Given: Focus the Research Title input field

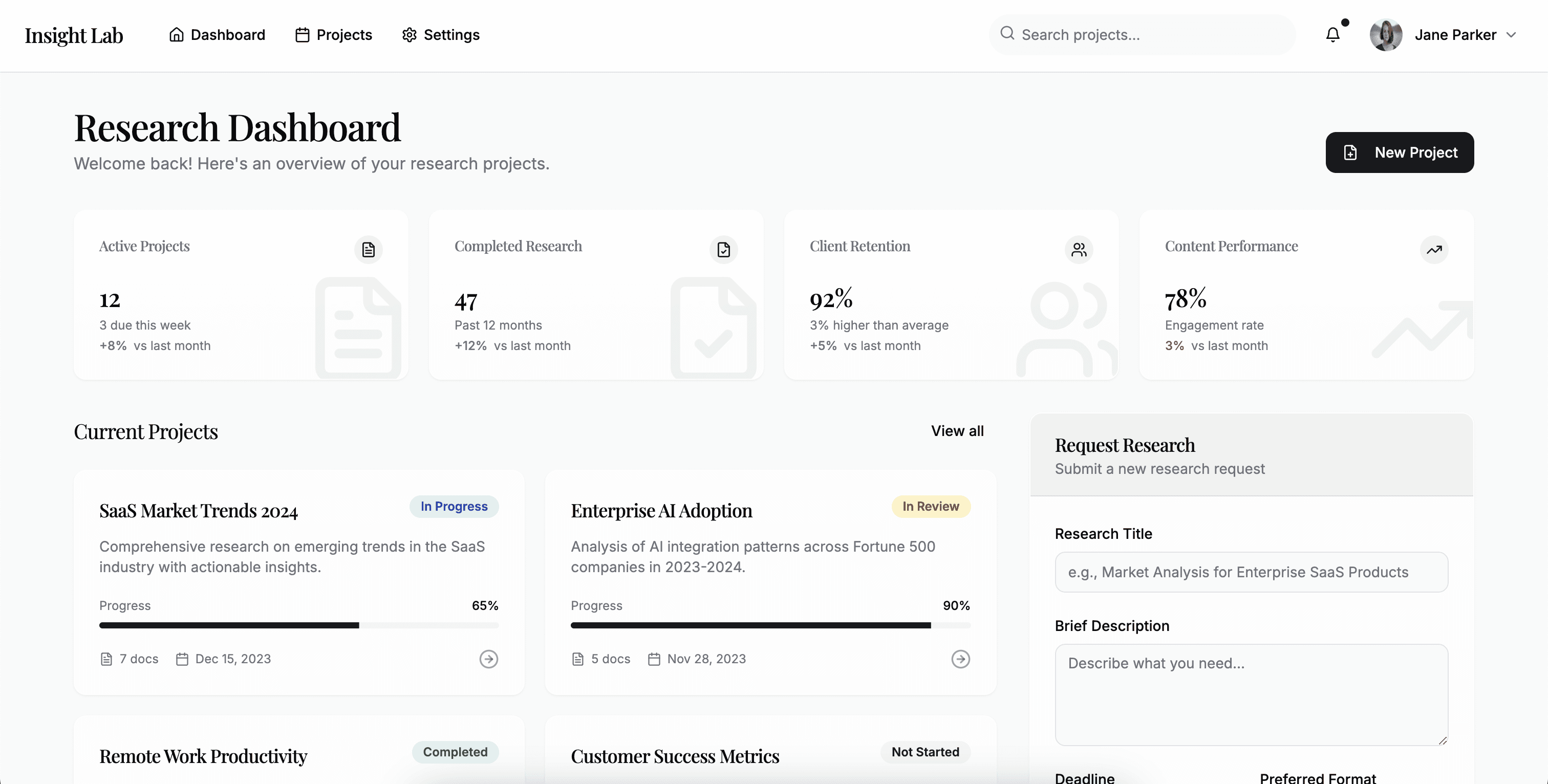Looking at the screenshot, I should 1251,572.
